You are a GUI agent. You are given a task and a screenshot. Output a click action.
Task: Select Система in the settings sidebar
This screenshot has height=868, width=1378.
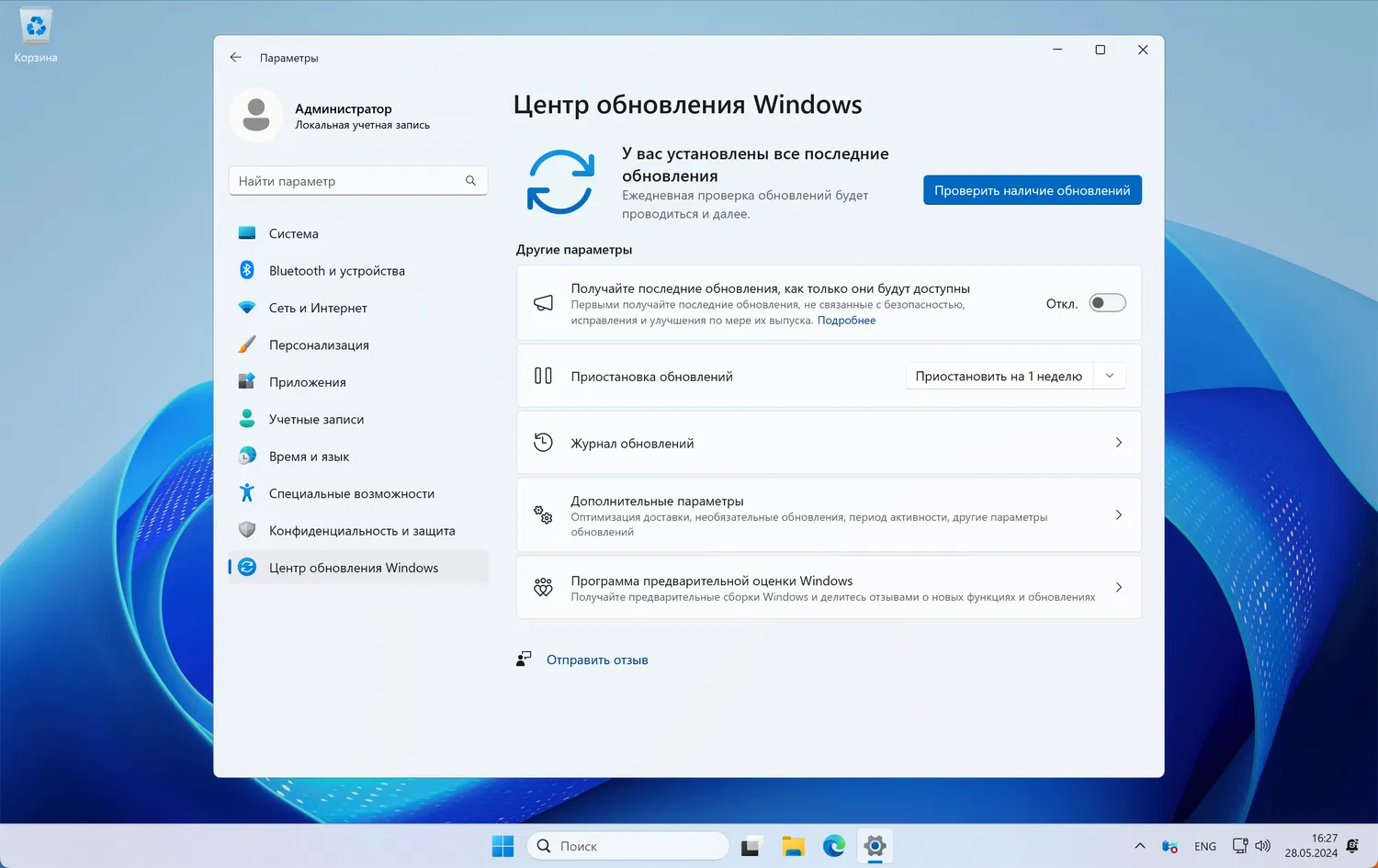(x=358, y=233)
